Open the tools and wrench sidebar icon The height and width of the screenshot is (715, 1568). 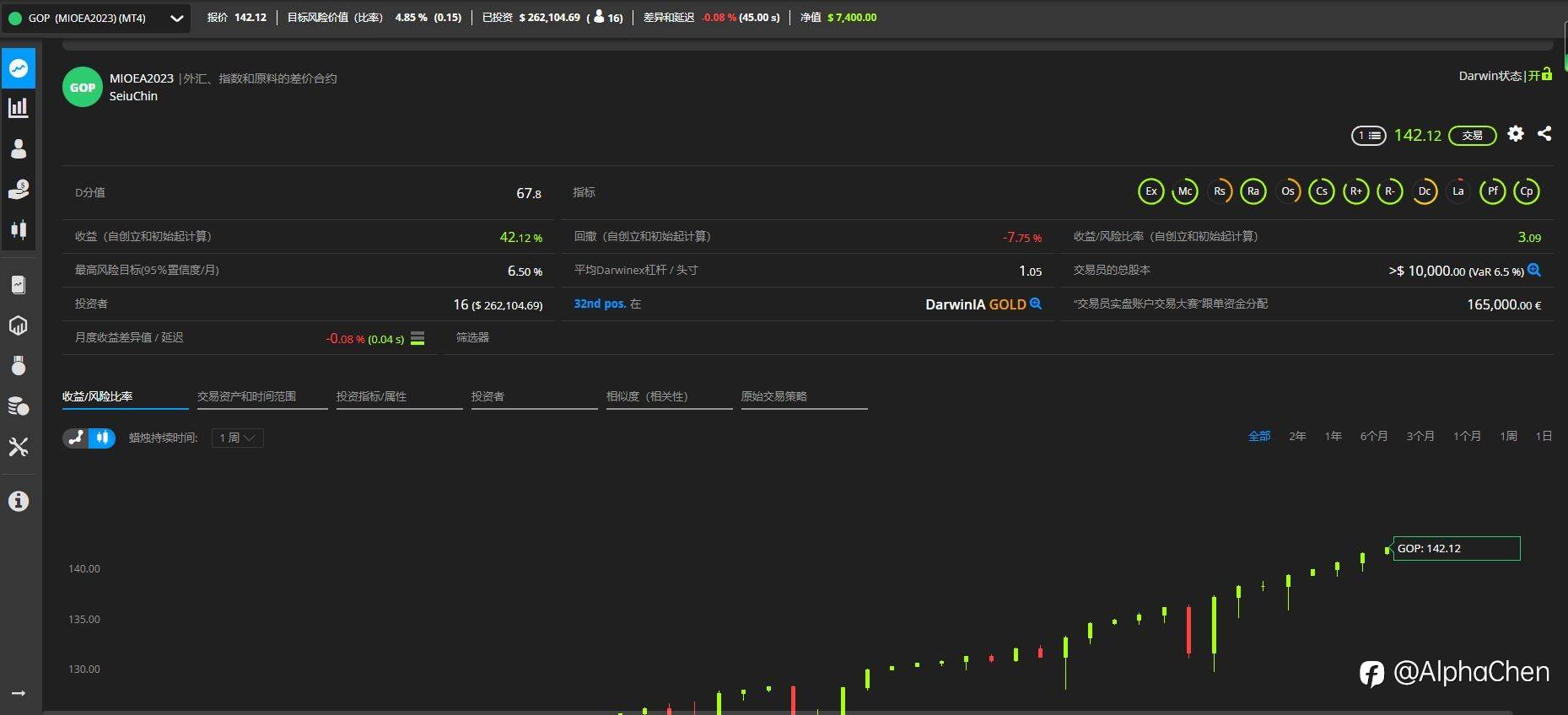pyautogui.click(x=19, y=446)
